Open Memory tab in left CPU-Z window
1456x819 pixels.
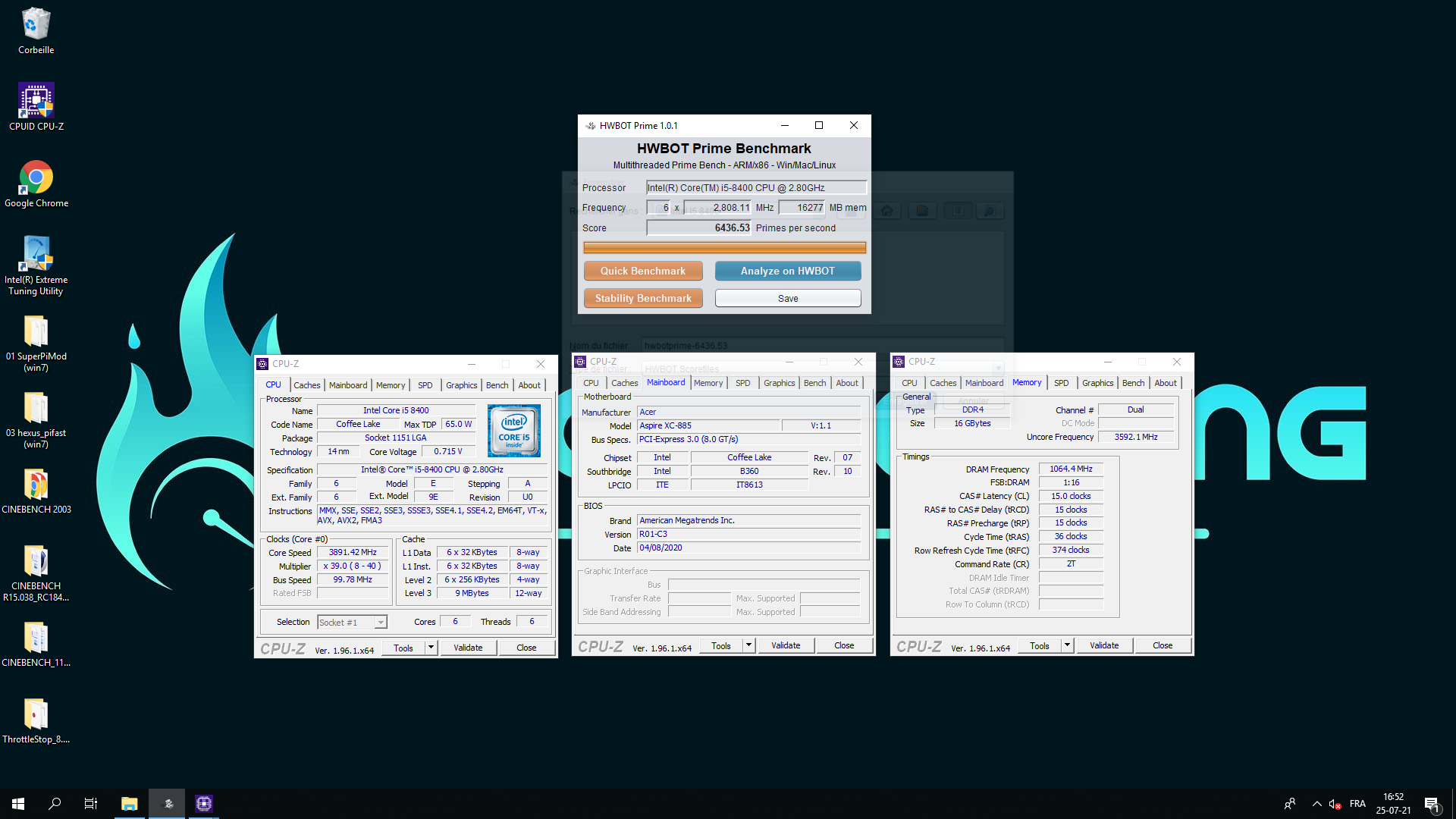[x=391, y=385]
